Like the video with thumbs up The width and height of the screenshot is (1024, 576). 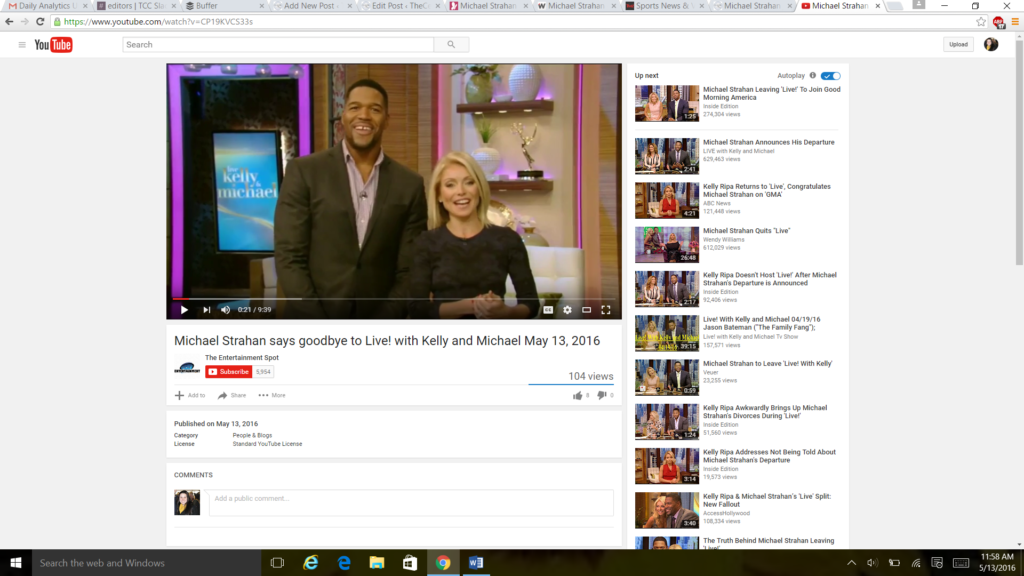click(578, 395)
